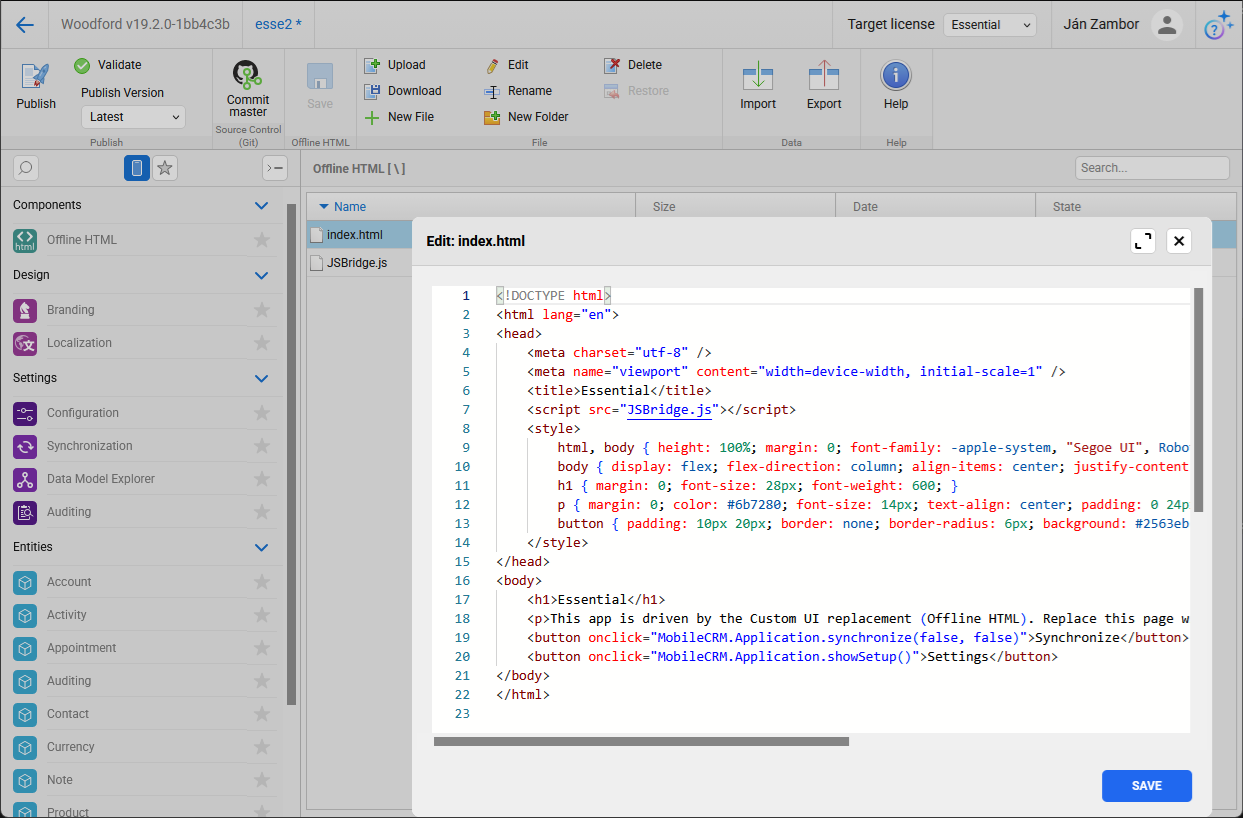Viewport: 1243px width, 818px height.
Task: Click the sidebar vertical scrollbar
Action: click(x=291, y=455)
